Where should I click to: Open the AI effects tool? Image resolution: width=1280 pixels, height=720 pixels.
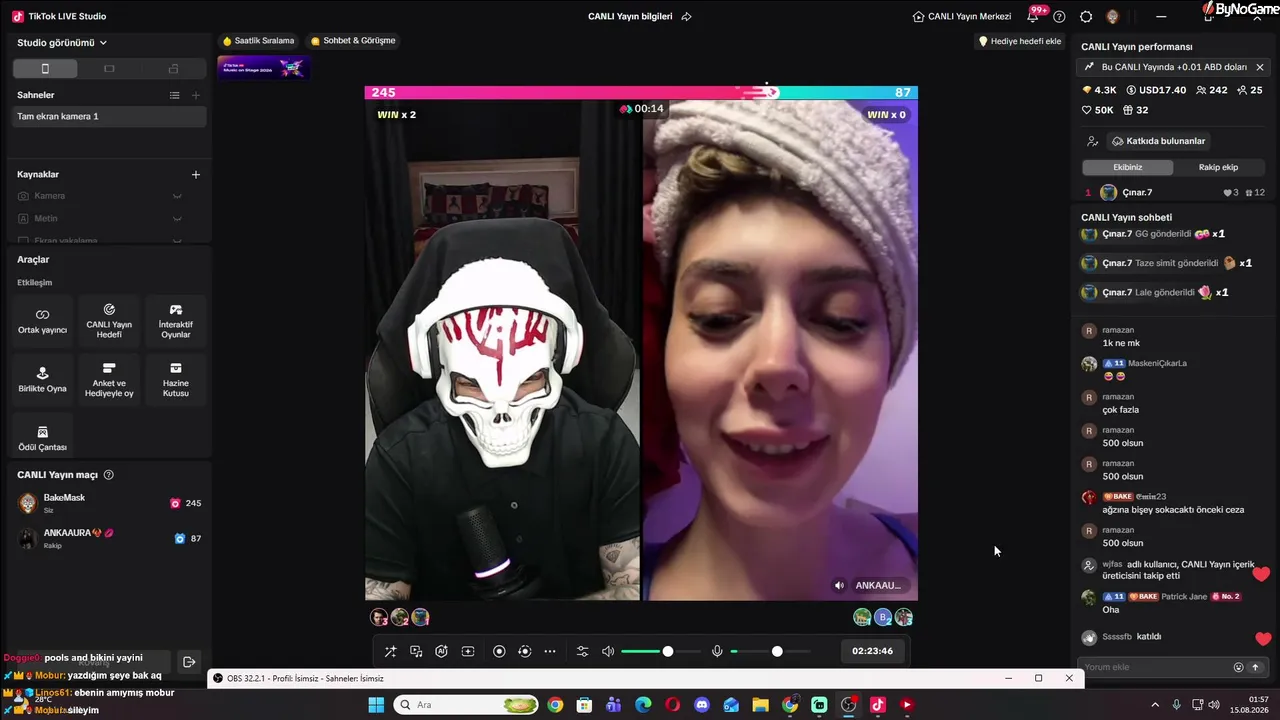point(441,651)
